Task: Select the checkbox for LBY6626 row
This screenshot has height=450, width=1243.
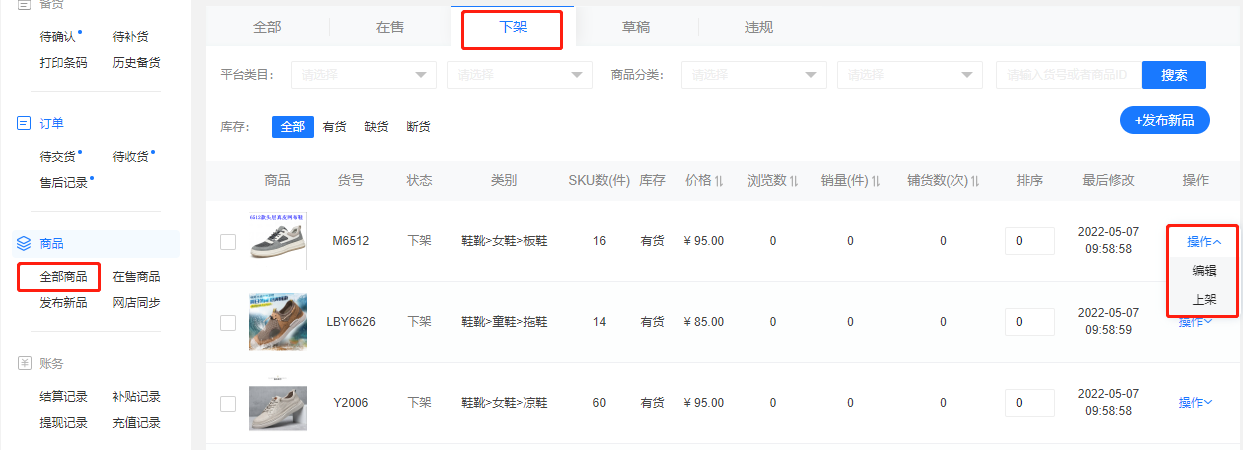Action: [228, 322]
